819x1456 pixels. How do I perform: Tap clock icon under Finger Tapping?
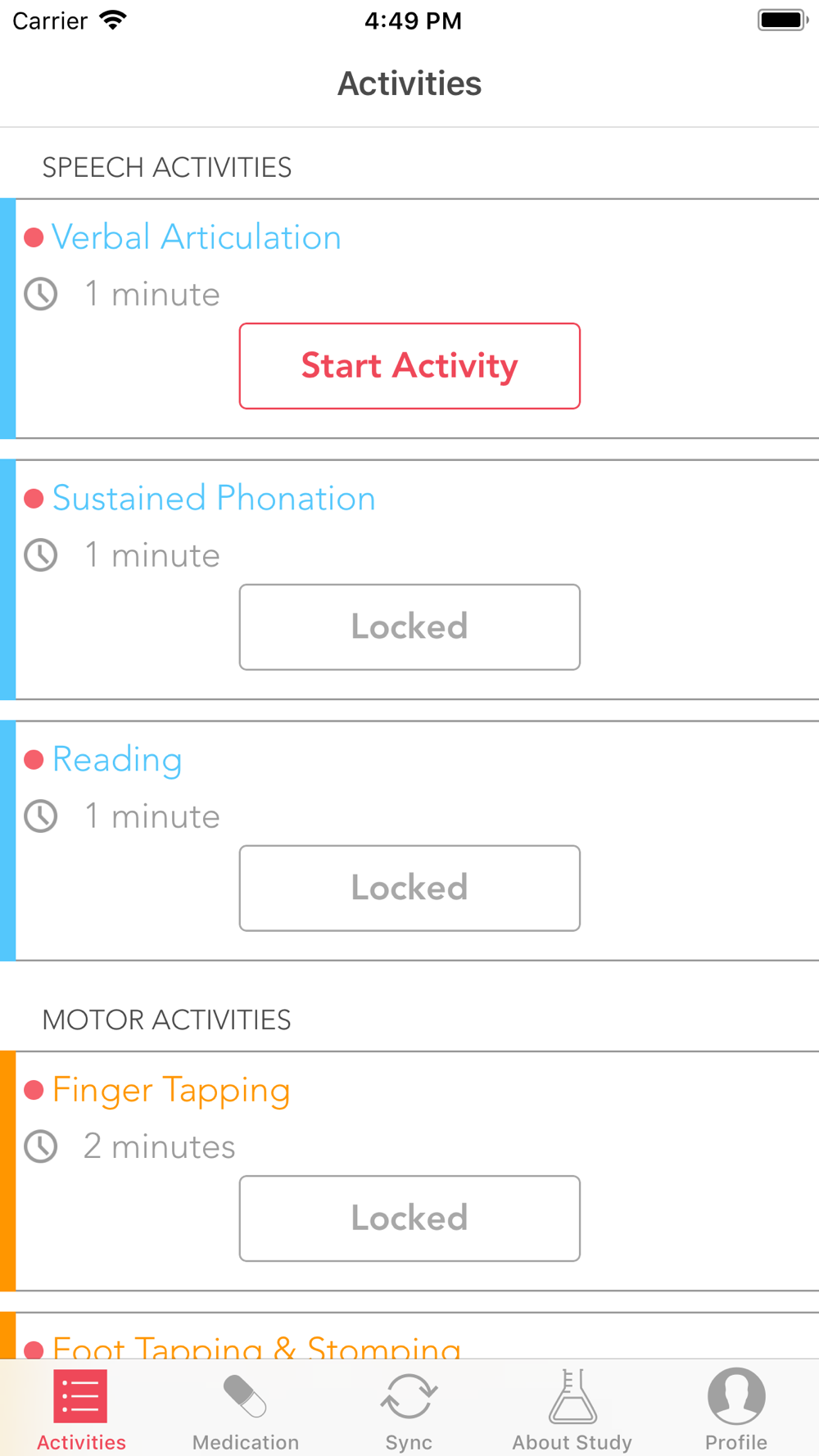tap(41, 1146)
